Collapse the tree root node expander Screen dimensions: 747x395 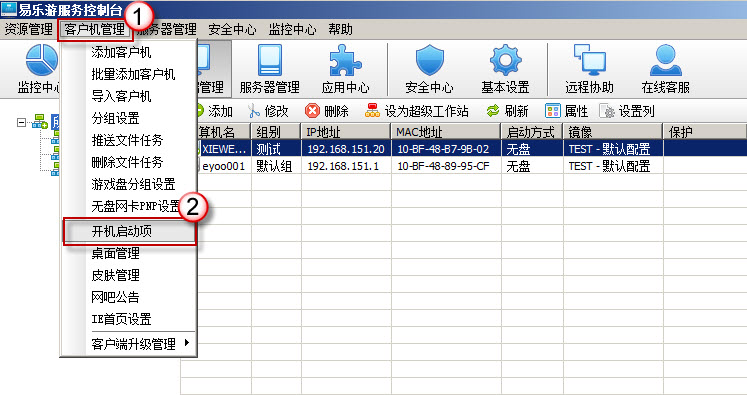(21, 122)
